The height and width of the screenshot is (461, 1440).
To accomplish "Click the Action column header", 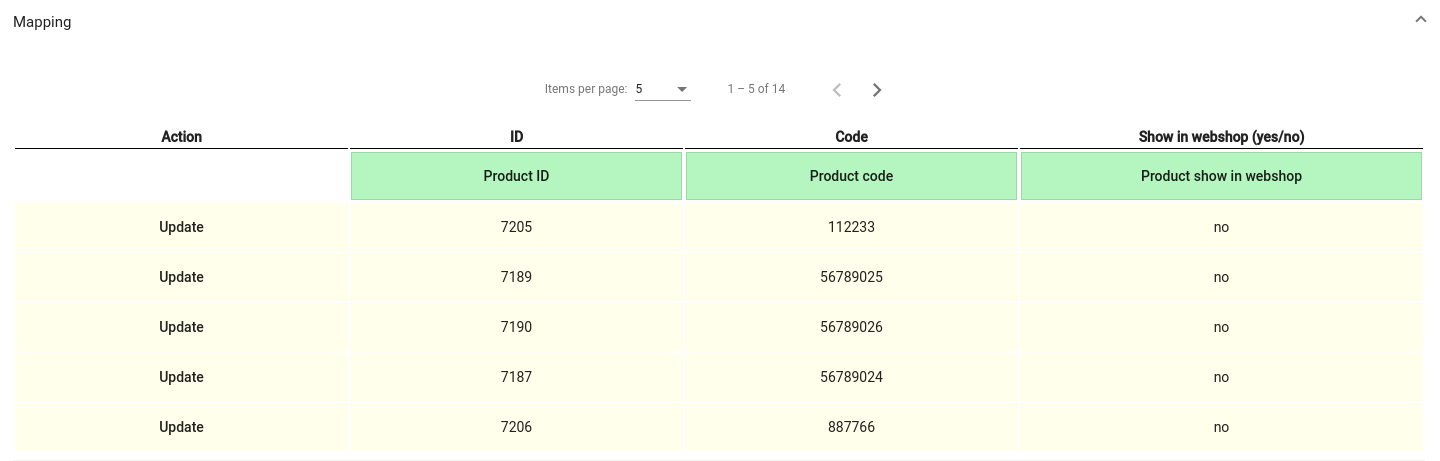I will click(181, 137).
